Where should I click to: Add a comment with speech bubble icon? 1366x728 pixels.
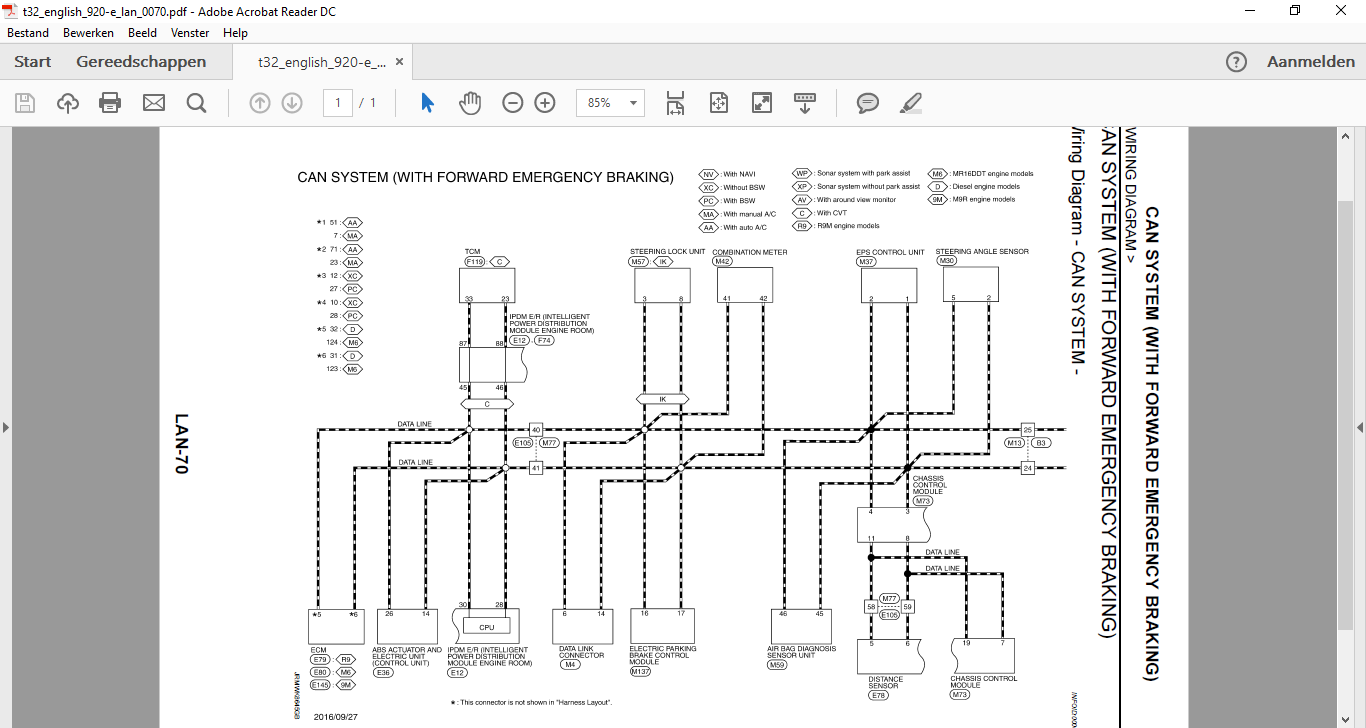[868, 103]
